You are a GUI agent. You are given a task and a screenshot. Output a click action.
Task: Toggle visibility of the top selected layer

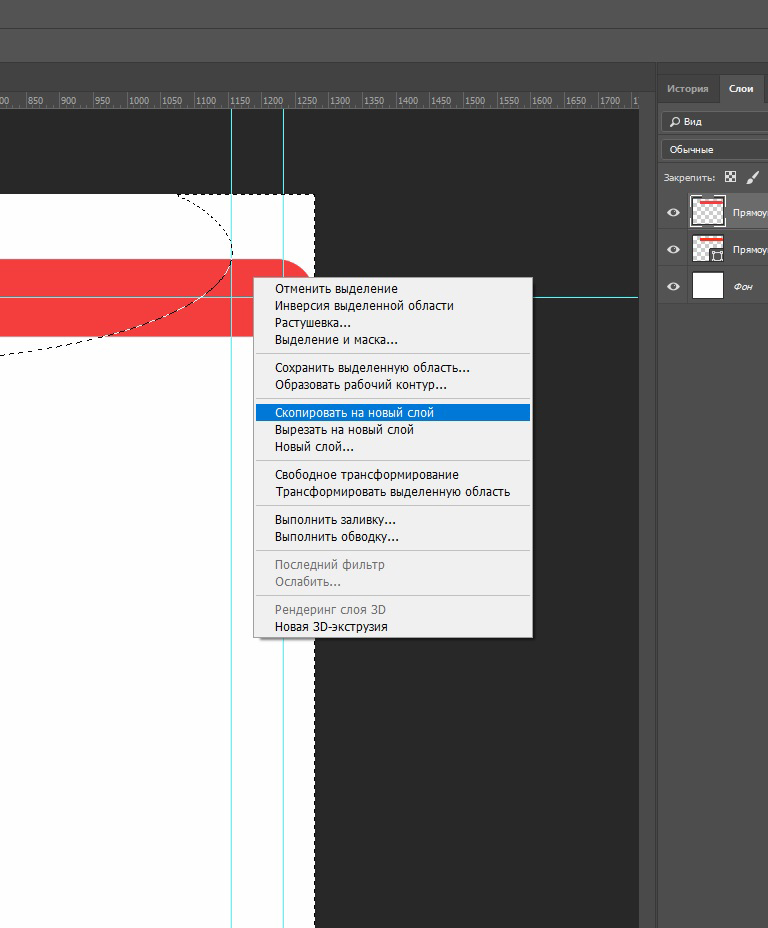click(x=673, y=212)
